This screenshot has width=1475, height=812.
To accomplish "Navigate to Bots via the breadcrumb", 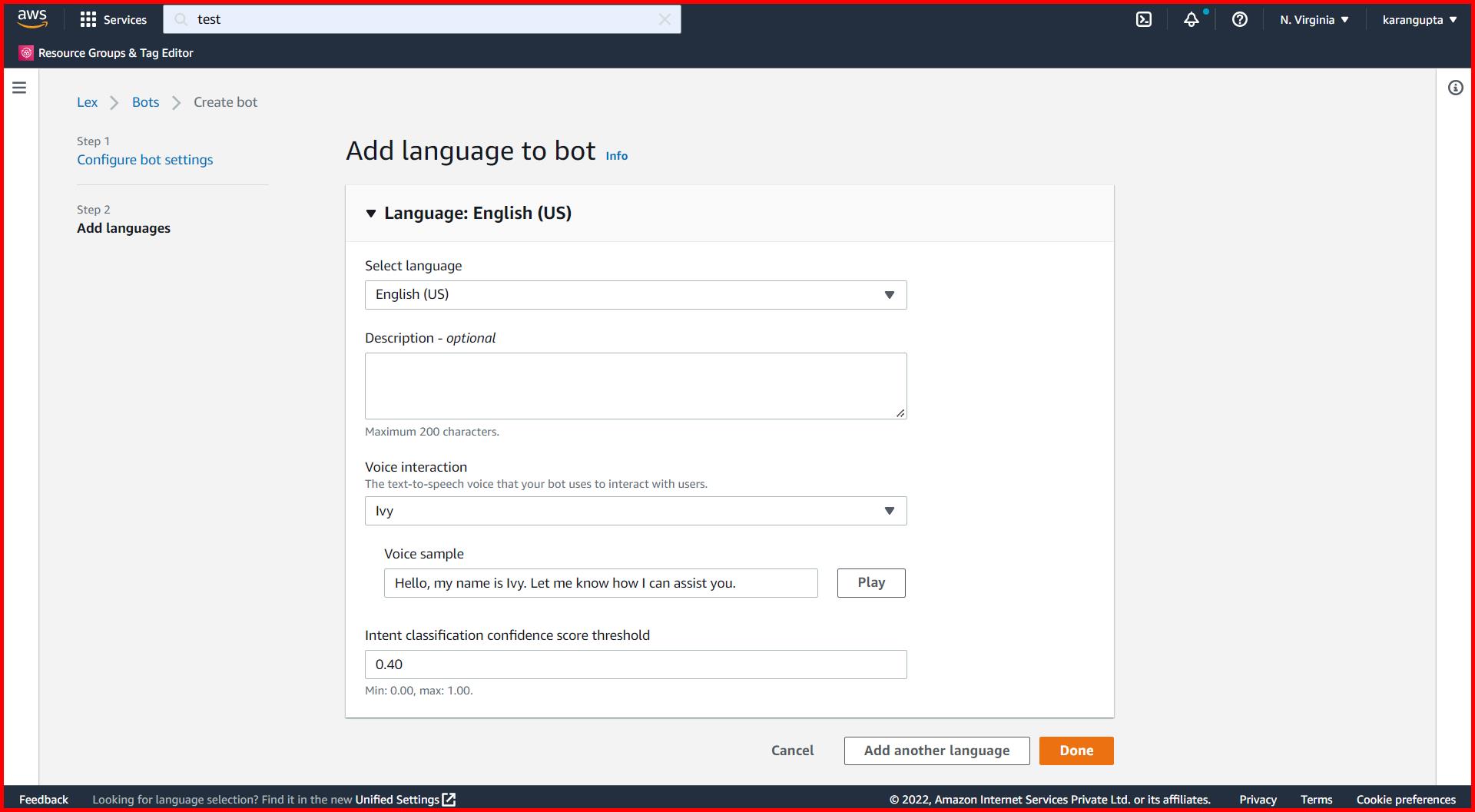I will click(x=144, y=101).
